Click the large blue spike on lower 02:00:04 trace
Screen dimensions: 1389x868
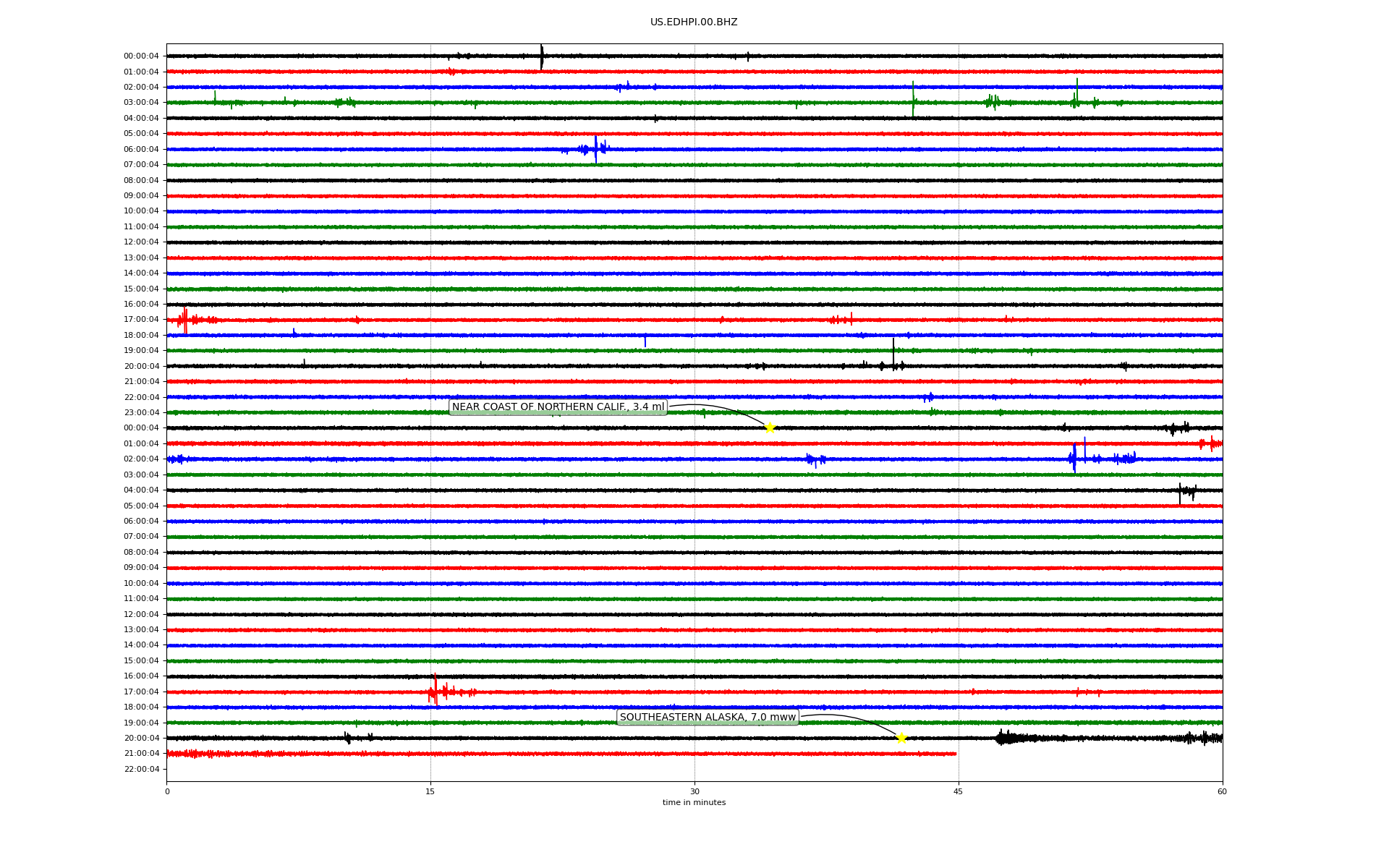(1074, 459)
